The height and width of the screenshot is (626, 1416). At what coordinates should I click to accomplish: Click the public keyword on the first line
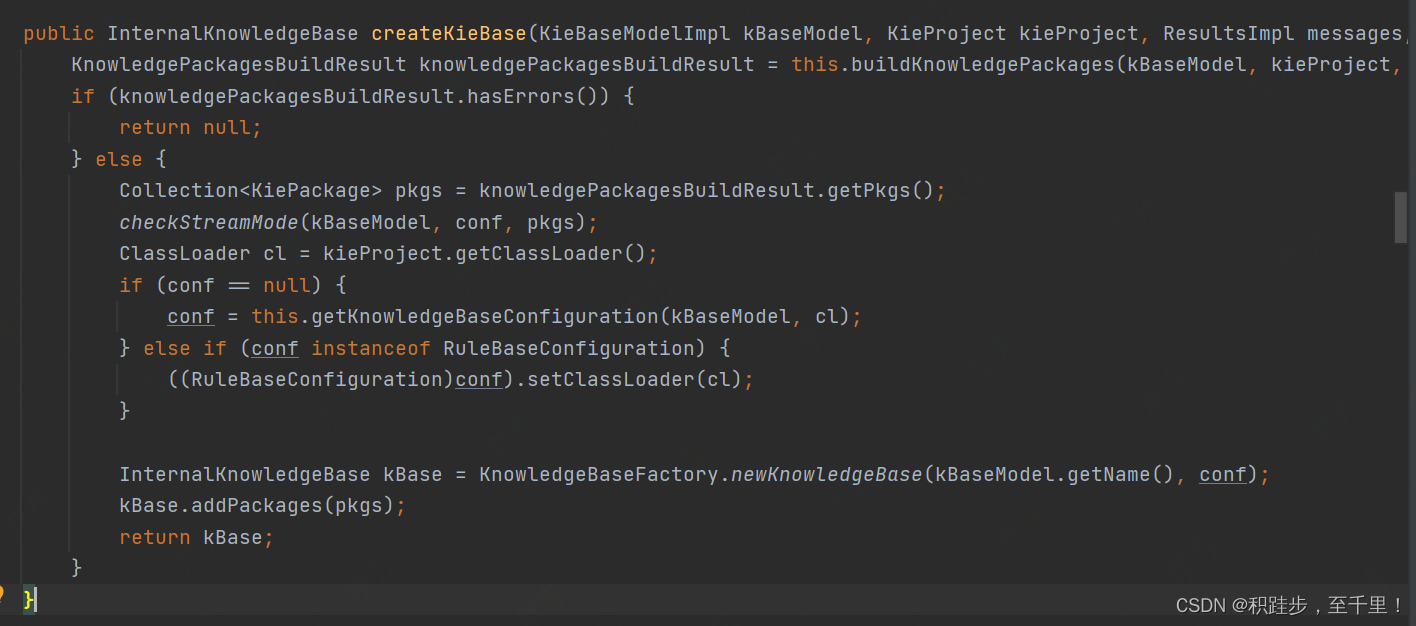coord(59,34)
